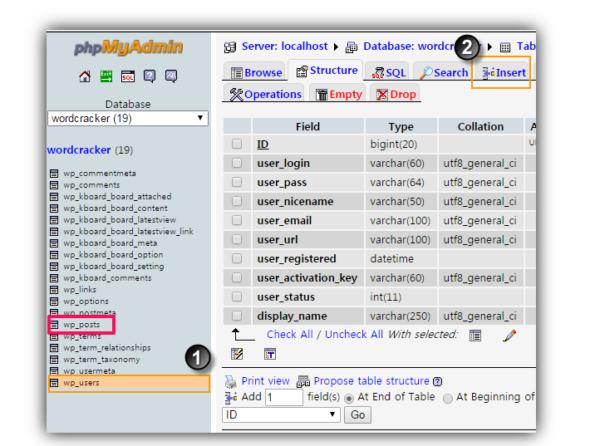The height and width of the screenshot is (446, 600).
Task: Click the printer icon for Print view
Action: tap(231, 381)
